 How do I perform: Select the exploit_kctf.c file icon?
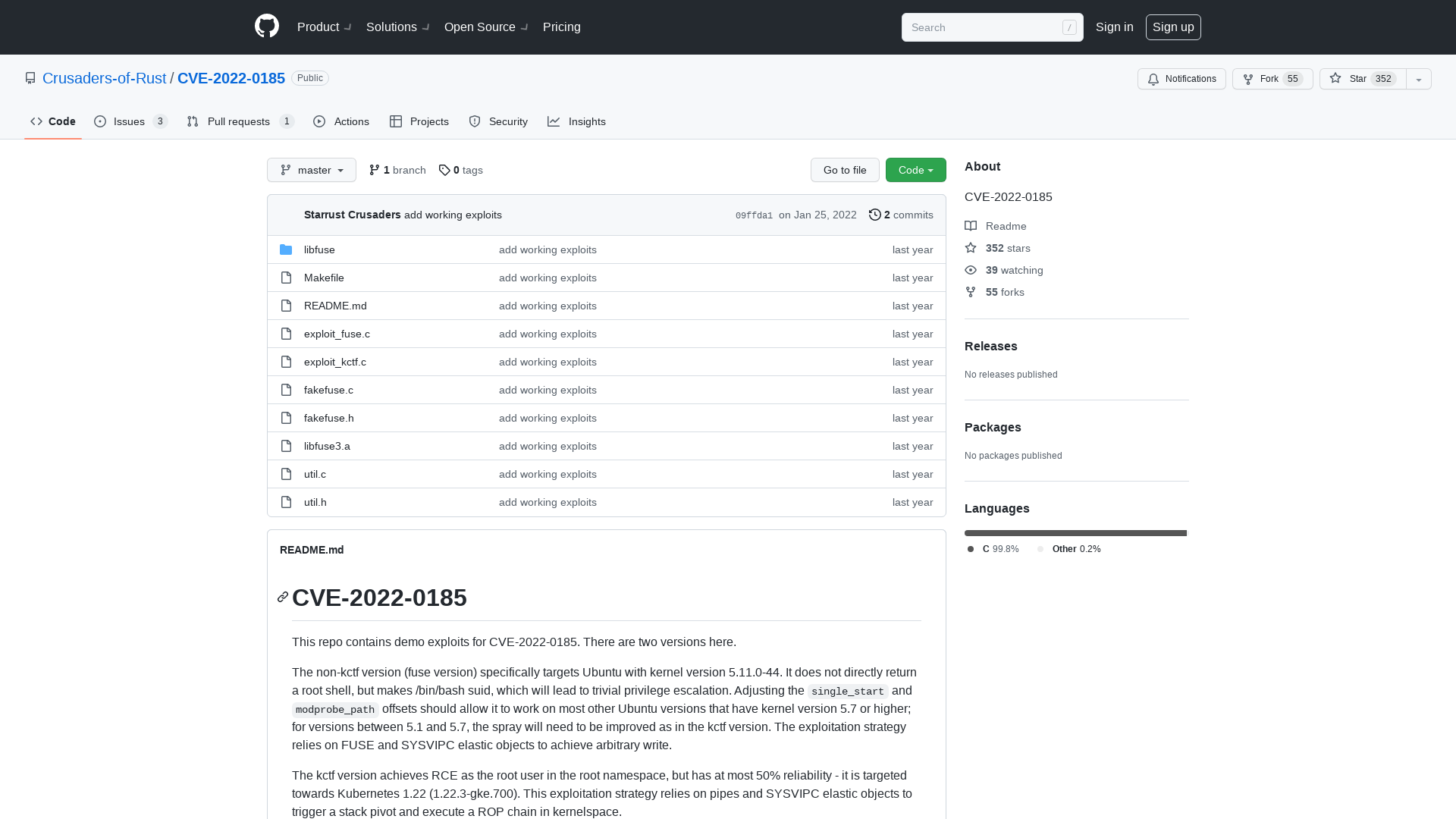[286, 362]
